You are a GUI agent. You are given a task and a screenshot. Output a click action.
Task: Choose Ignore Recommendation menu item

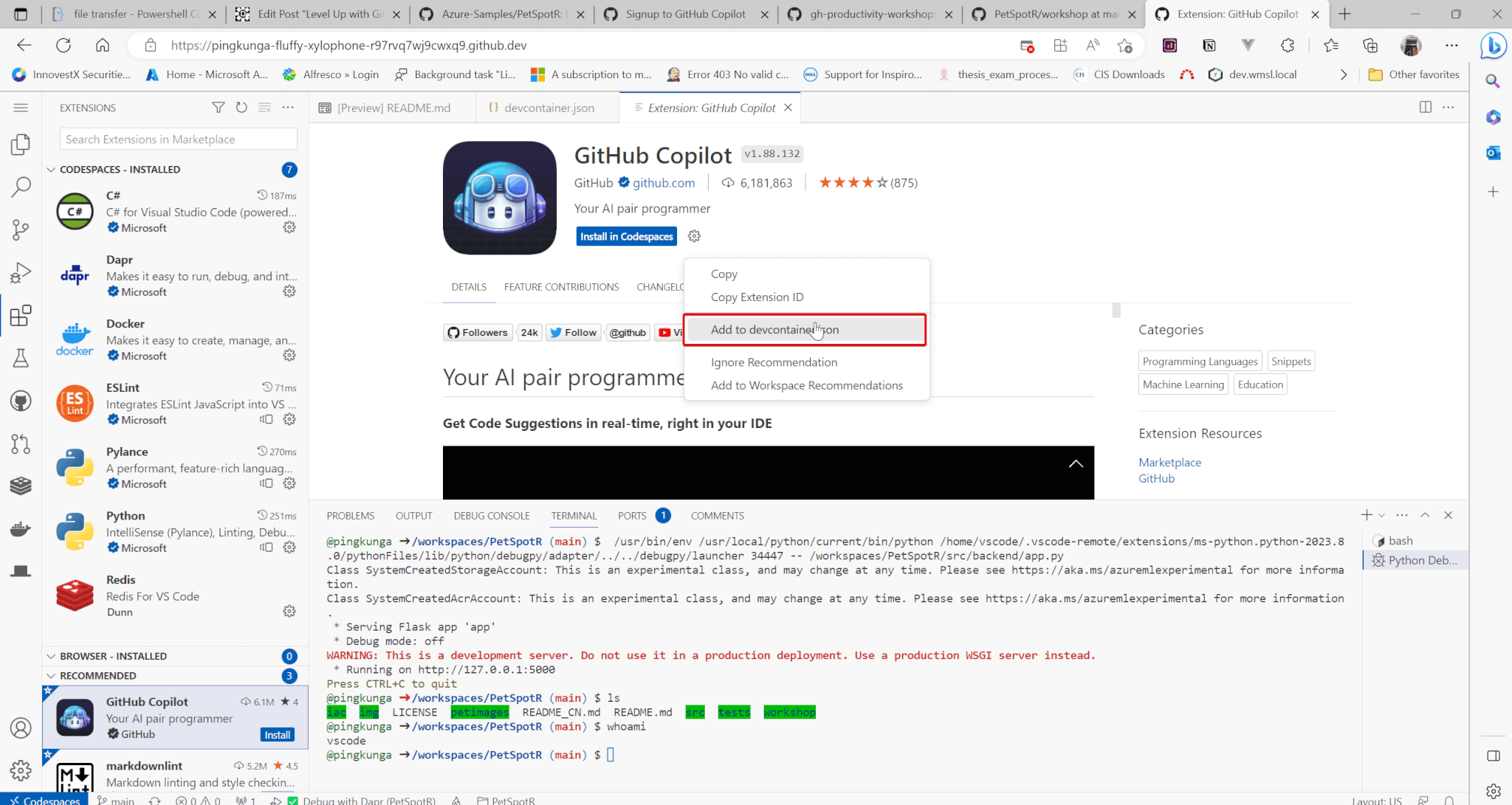pos(774,362)
